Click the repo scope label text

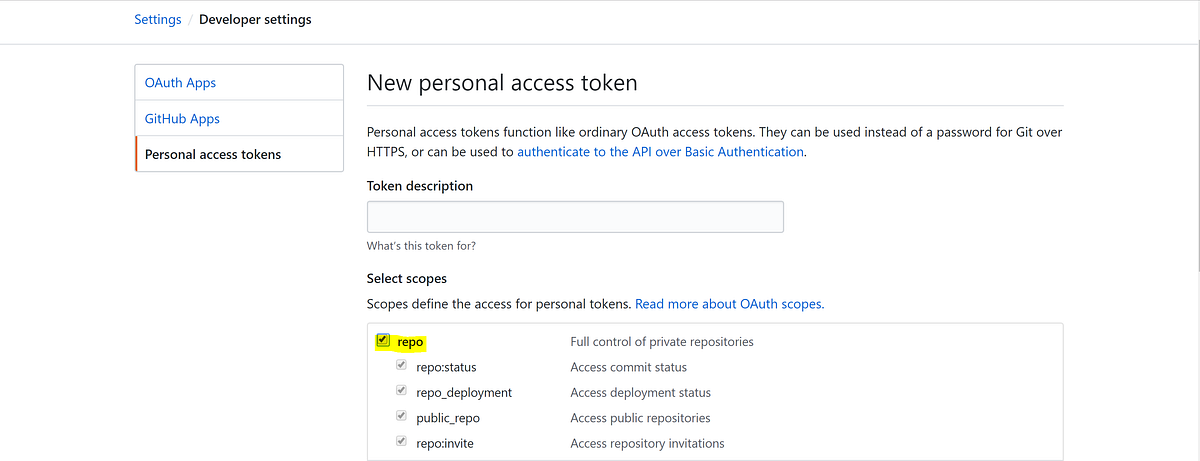tap(410, 342)
